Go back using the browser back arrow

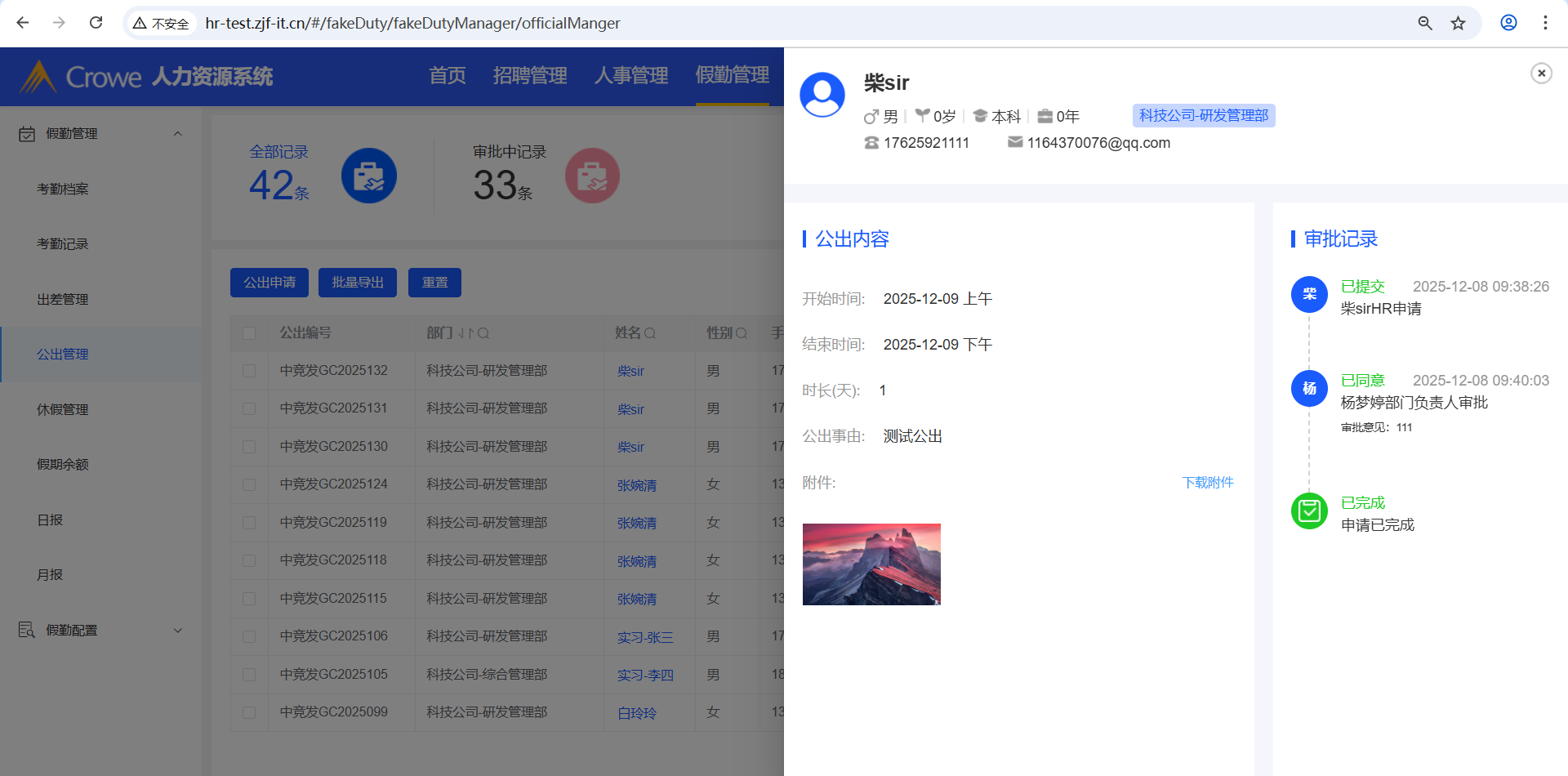pyautogui.click(x=23, y=23)
